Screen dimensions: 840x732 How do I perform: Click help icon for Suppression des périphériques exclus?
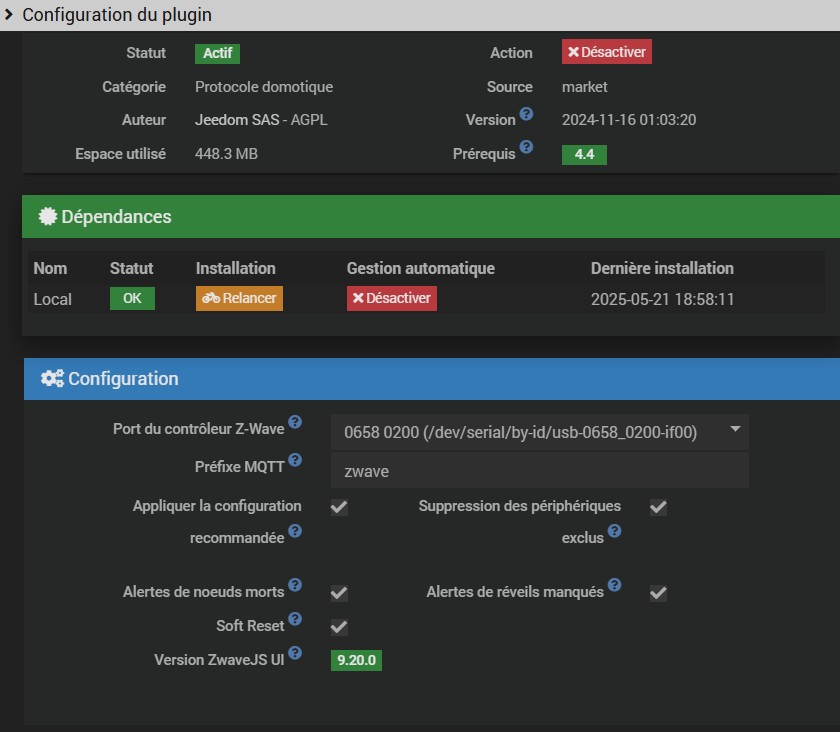614,531
